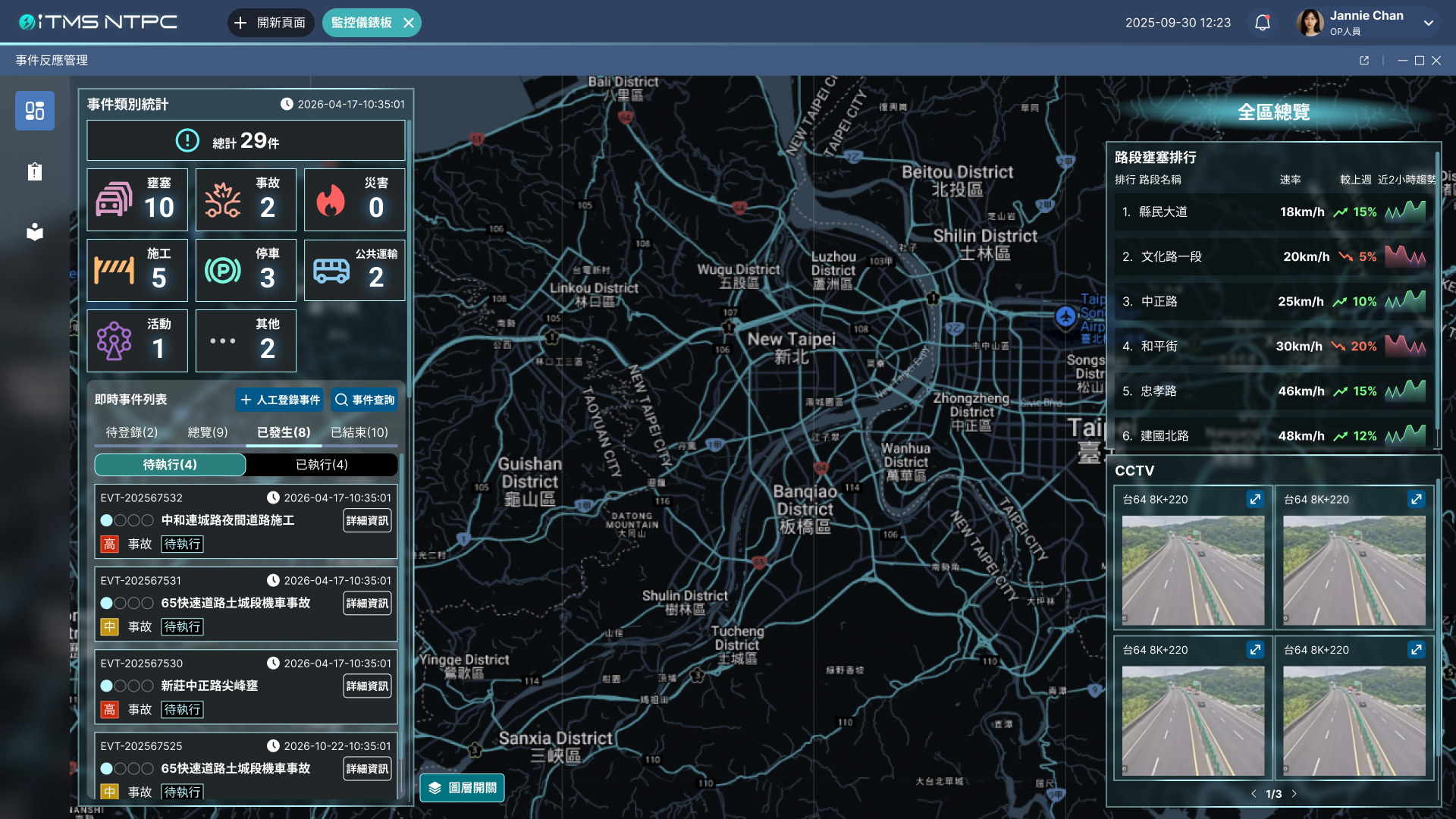Select the fire disaster (災害) category tile
This screenshot has height=819, width=1456.
(354, 199)
